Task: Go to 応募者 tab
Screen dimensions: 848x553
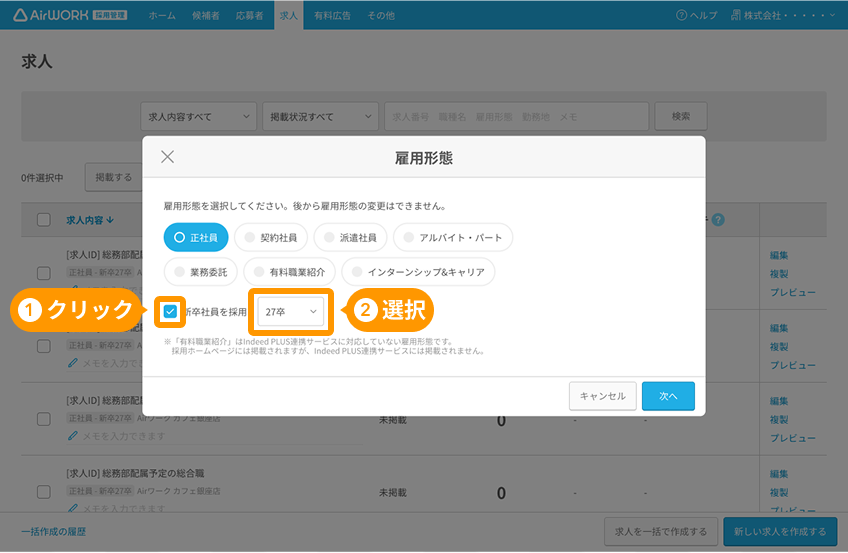Action: 249,15
